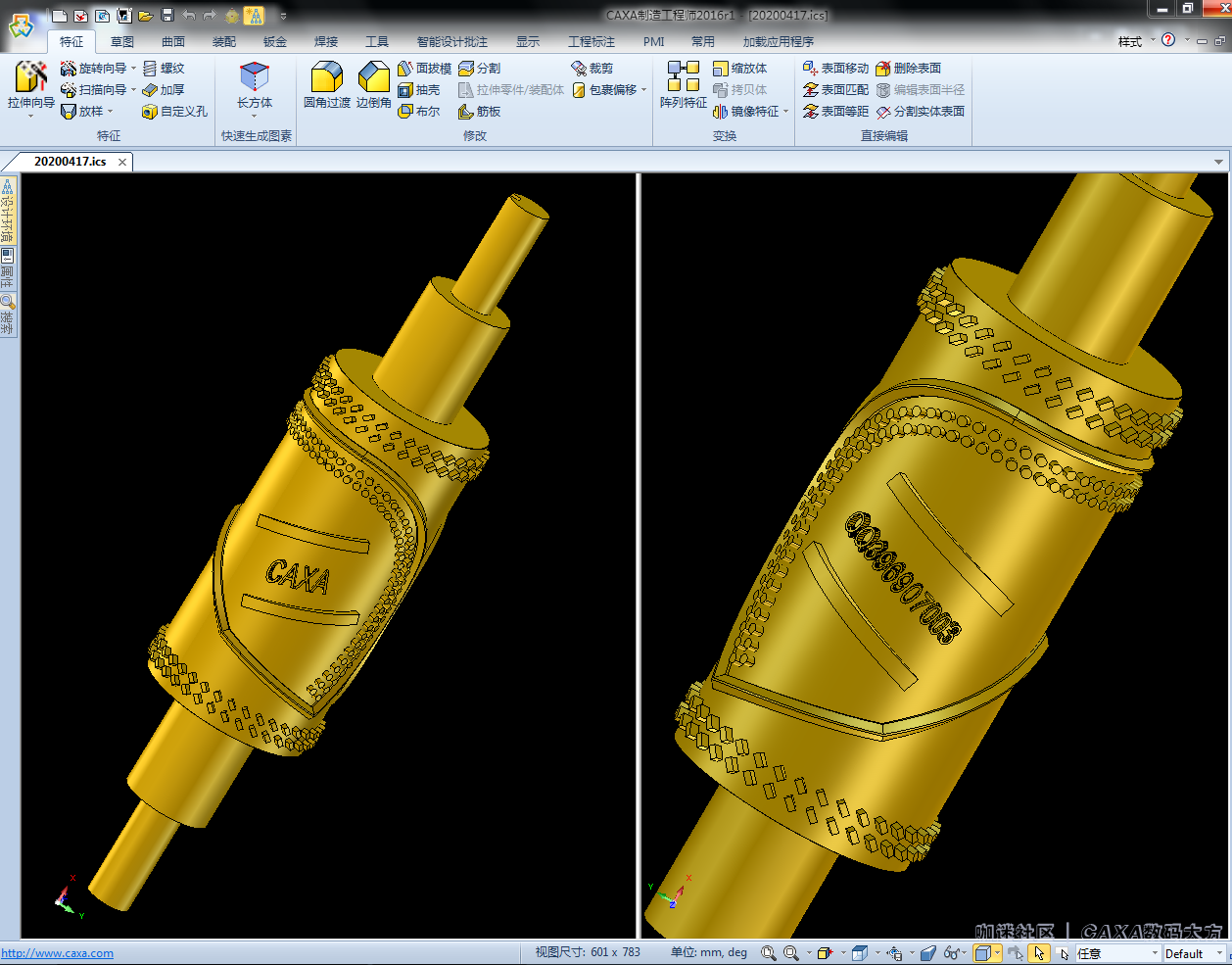Image resolution: width=1232 pixels, height=965 pixels.
Task: Click the 视图尺寸: 601 x 783 status text
Action: click(588, 952)
